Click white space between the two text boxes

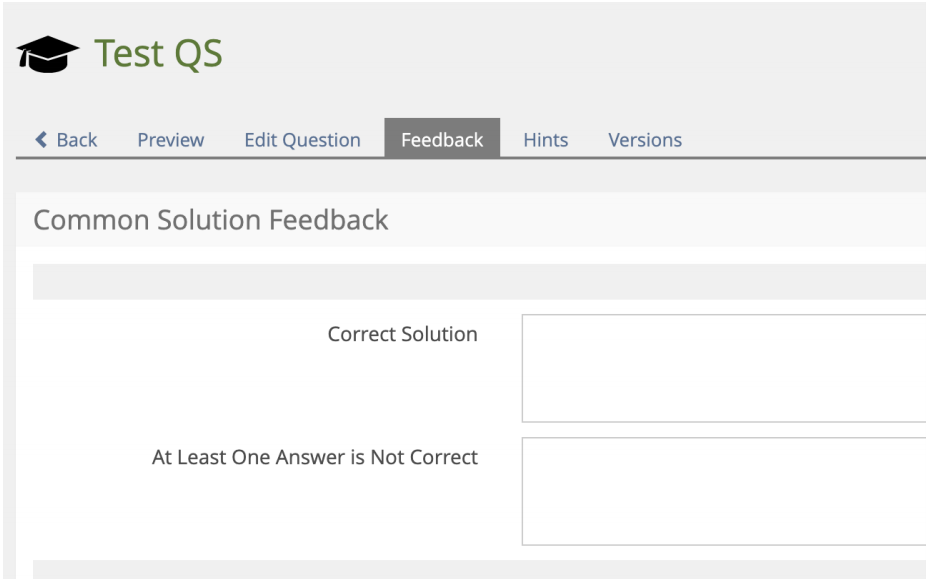723,430
